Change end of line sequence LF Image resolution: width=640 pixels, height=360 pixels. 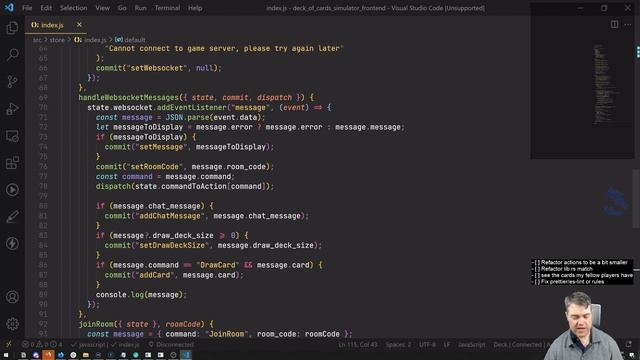tap(447, 344)
